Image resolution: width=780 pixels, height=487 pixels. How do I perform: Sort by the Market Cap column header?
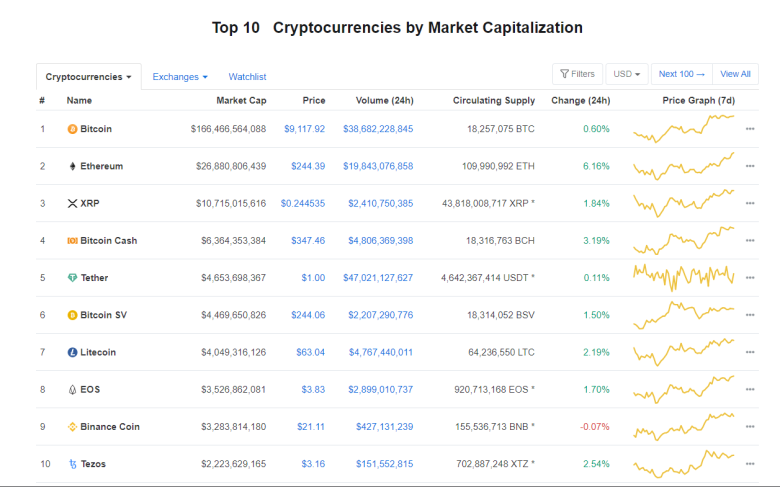(x=241, y=100)
